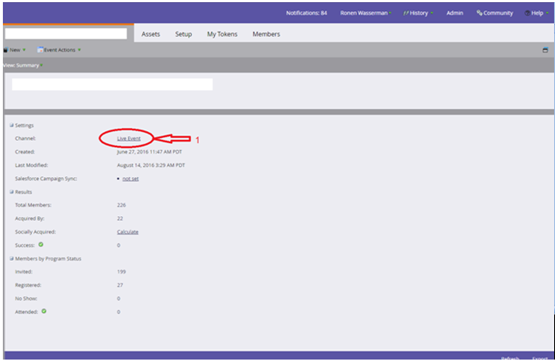Collapse the Results section

coord(11,192)
